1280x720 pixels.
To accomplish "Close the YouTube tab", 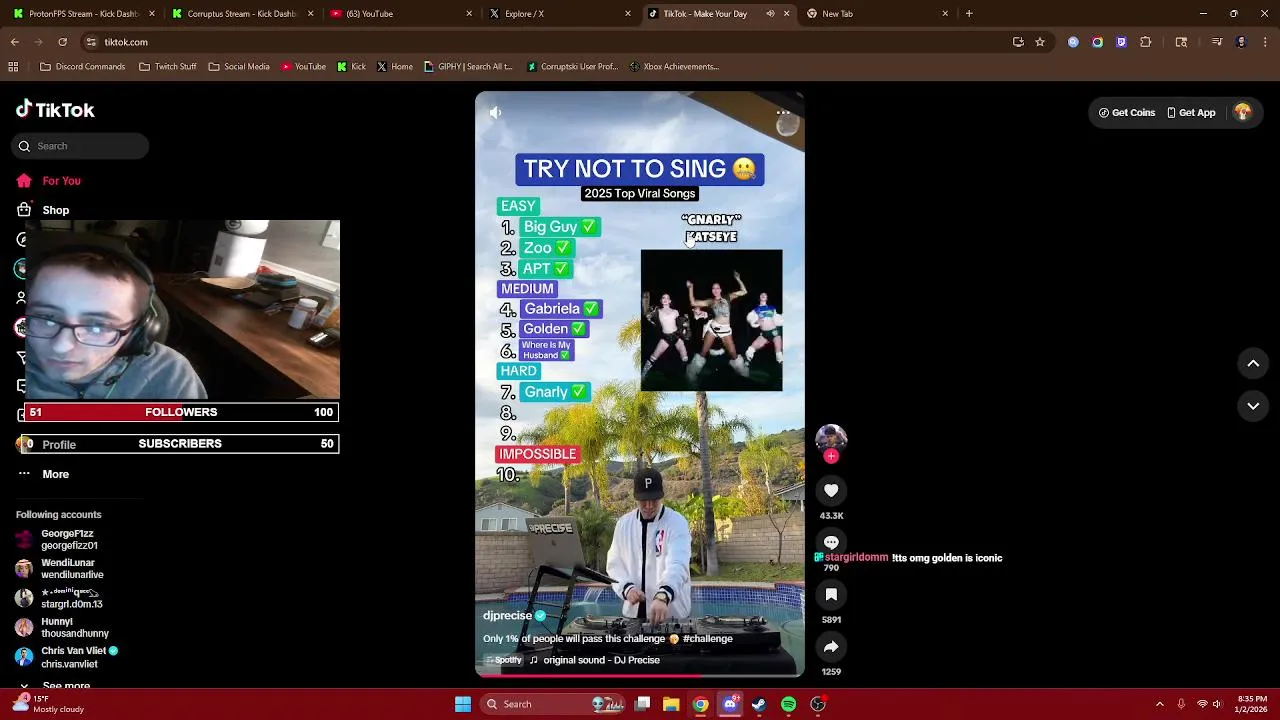I will [x=469, y=14].
